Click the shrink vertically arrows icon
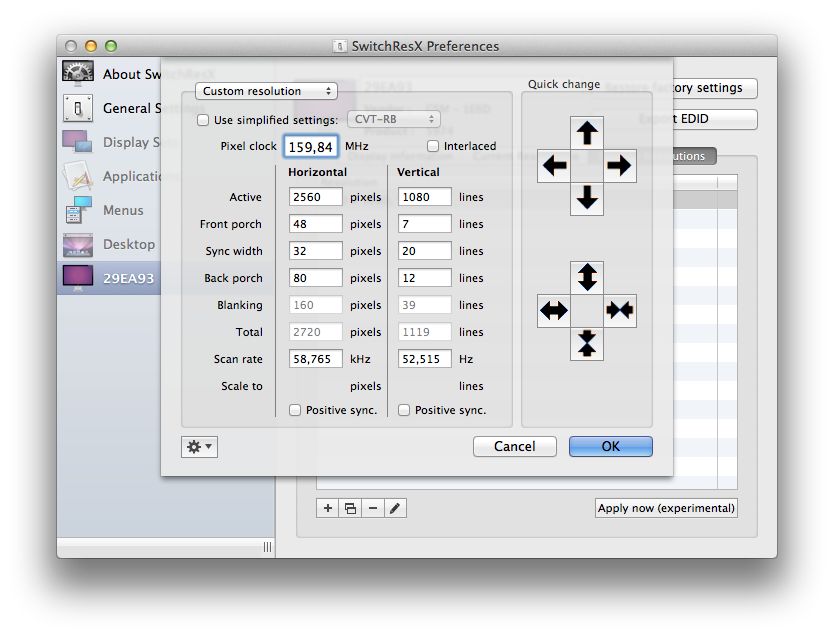The width and height of the screenshot is (834, 637). (x=587, y=343)
